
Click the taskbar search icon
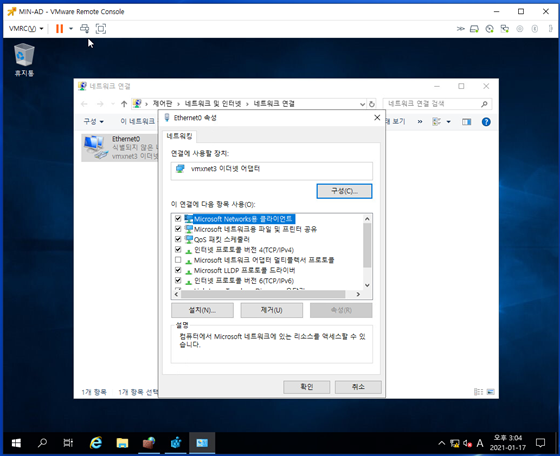pos(42,443)
